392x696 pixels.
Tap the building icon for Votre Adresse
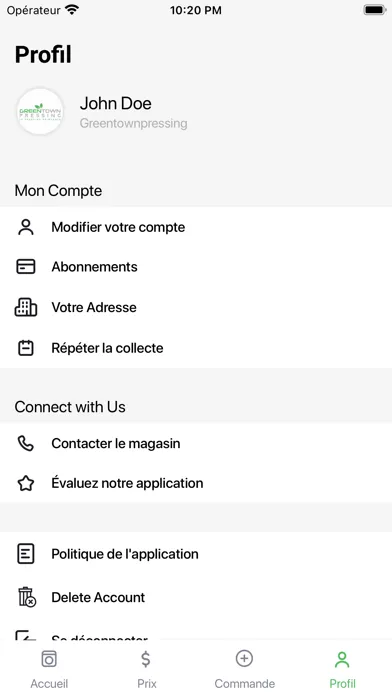pos(26,307)
